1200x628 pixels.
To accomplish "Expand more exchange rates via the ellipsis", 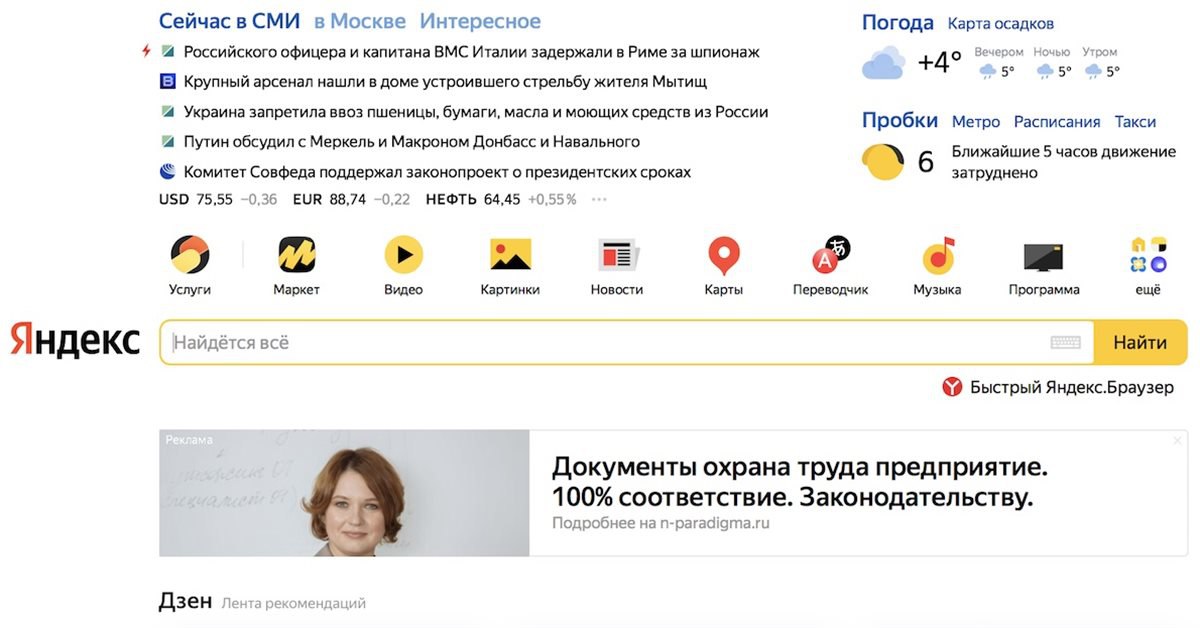I will point(599,199).
